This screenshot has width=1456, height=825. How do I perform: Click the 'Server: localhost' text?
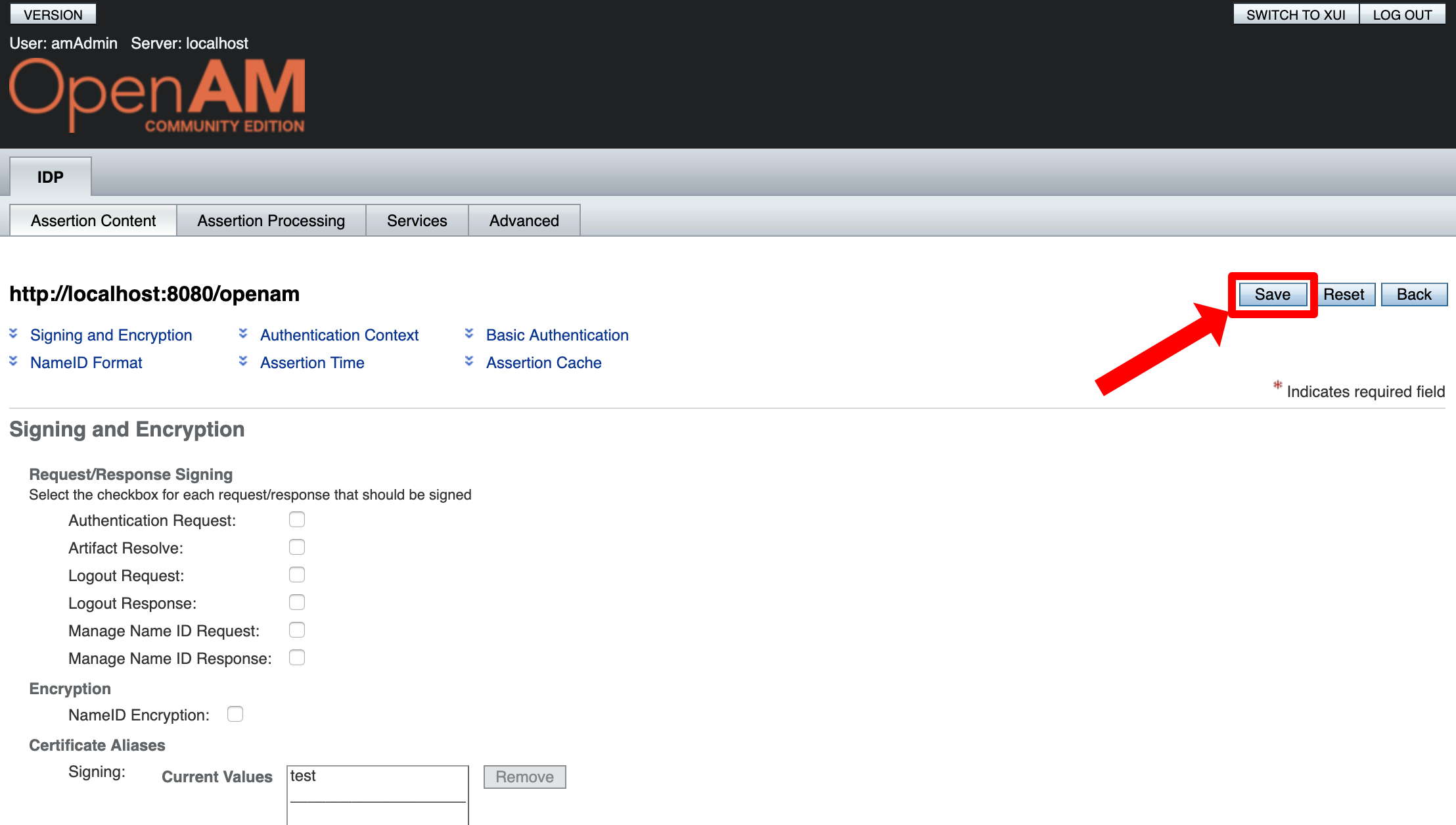190,43
